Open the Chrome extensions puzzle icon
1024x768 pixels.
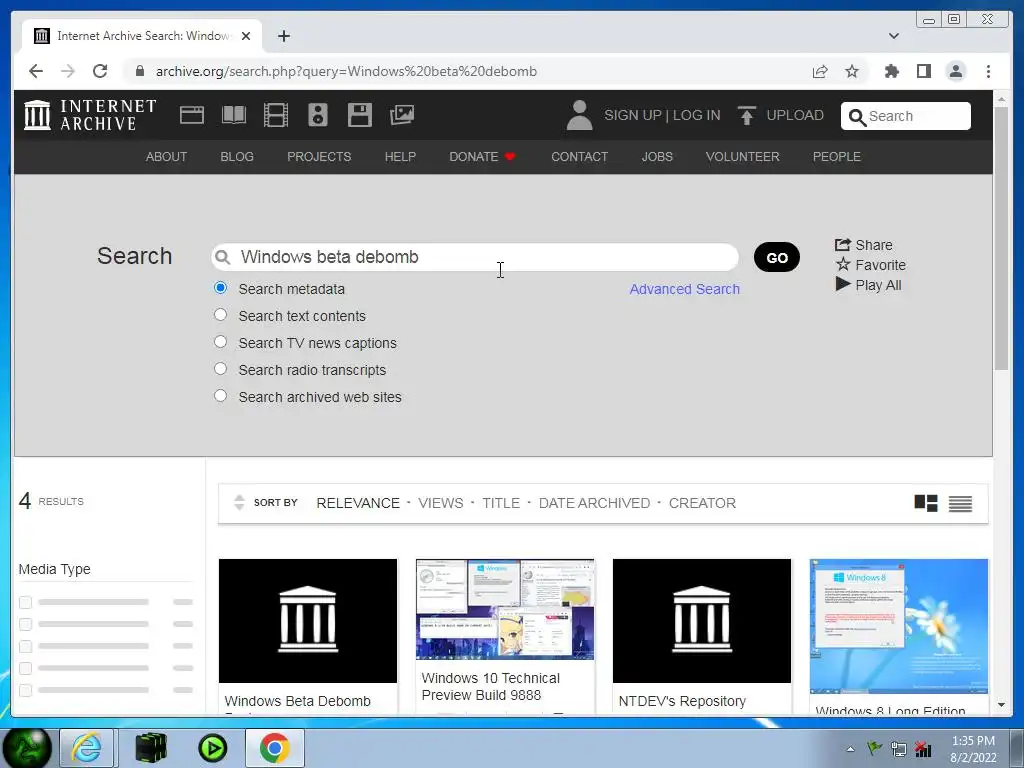[891, 71]
